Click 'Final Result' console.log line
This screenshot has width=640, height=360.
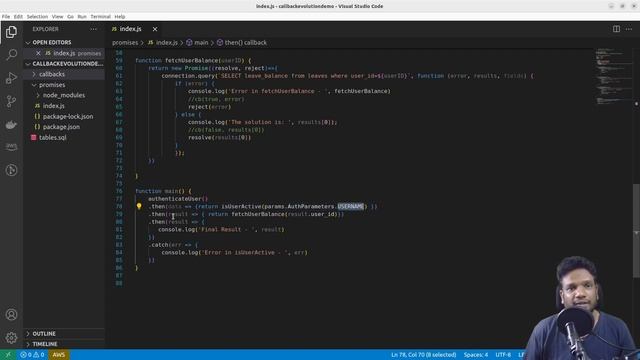click(221, 229)
